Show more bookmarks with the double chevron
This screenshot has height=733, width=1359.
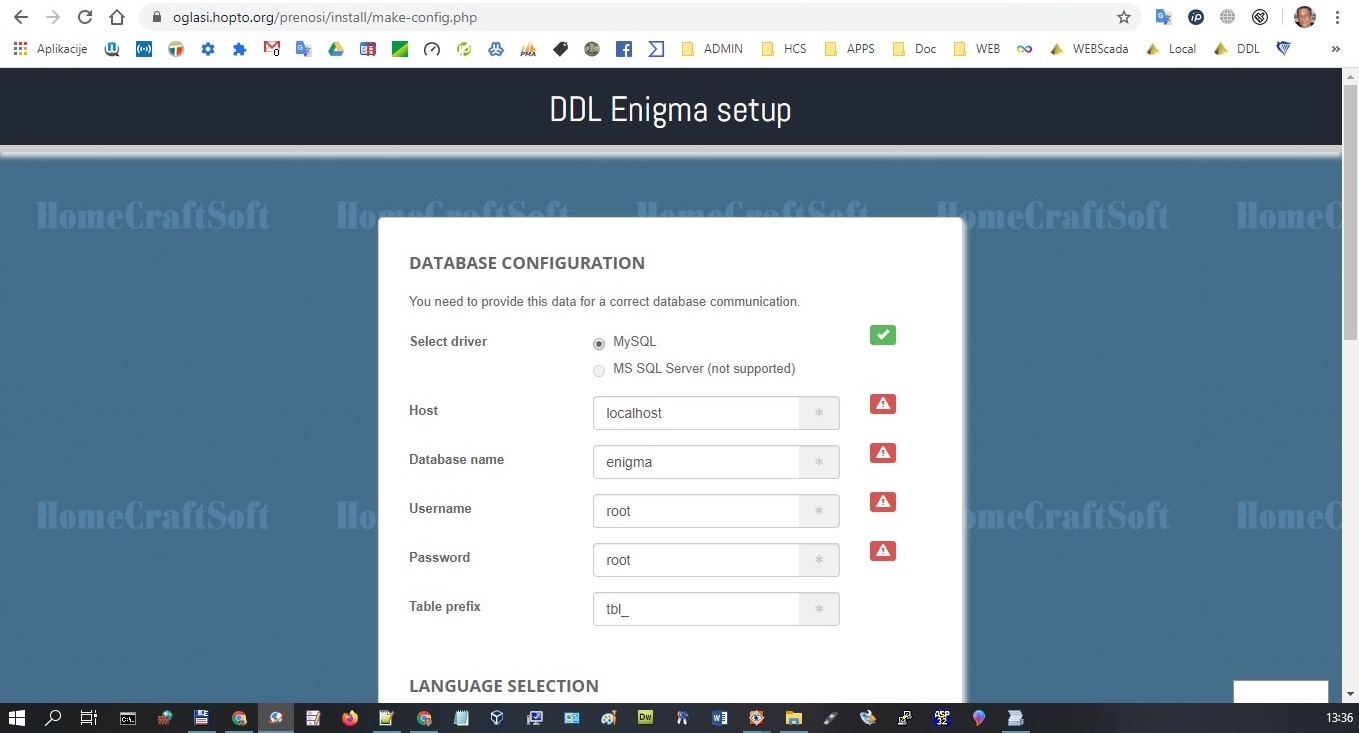[1335, 48]
